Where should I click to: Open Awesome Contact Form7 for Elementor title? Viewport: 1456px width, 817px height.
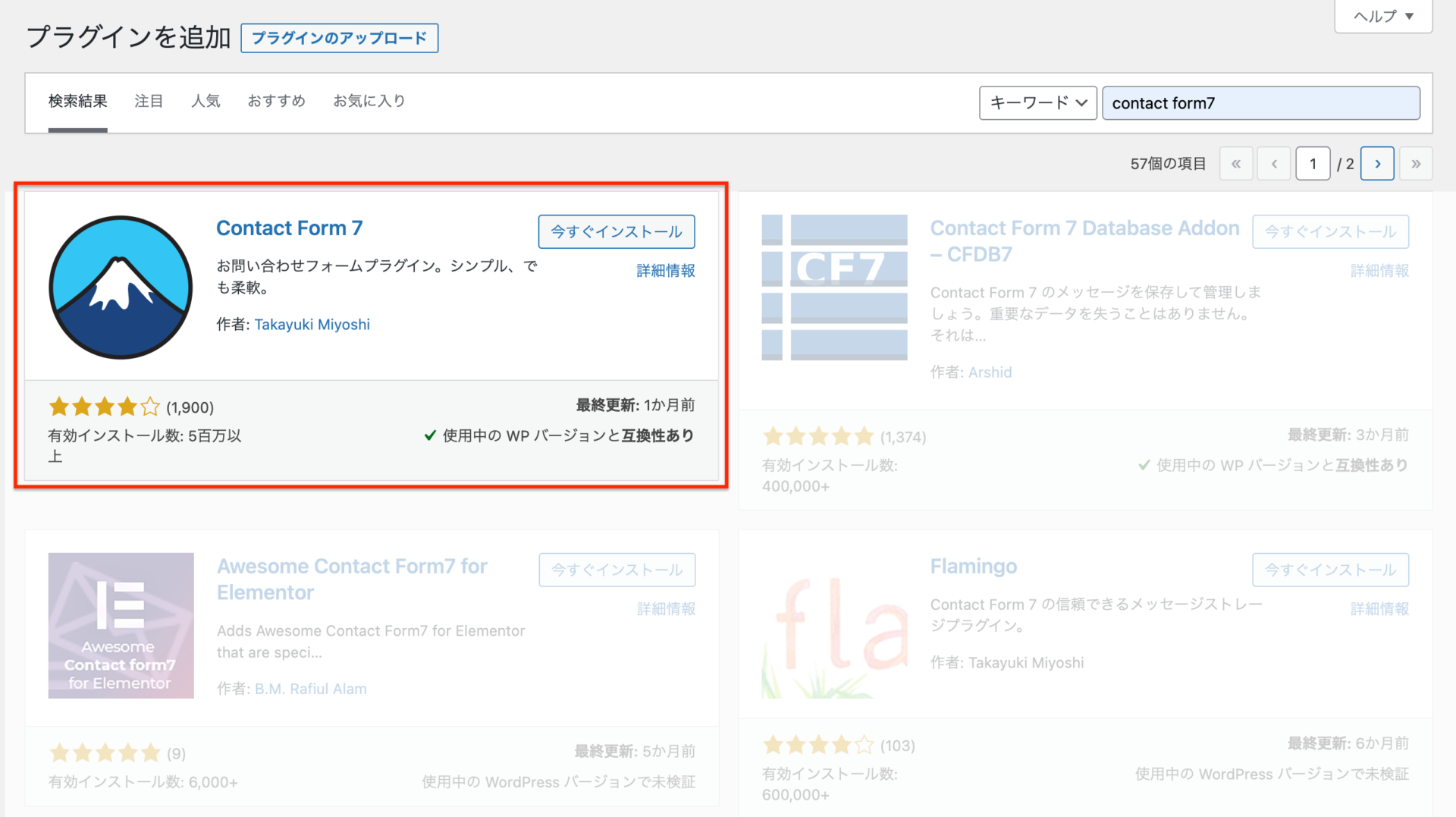coord(352,579)
